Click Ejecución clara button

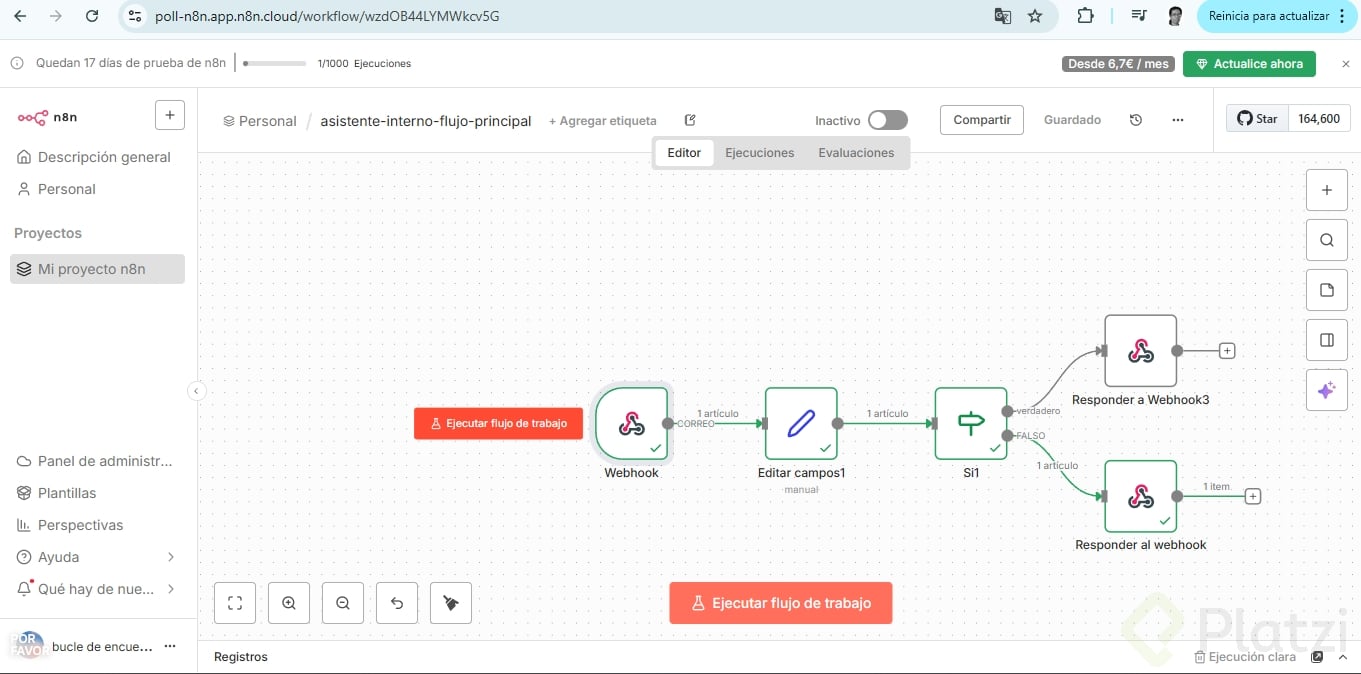[x=1245, y=657]
